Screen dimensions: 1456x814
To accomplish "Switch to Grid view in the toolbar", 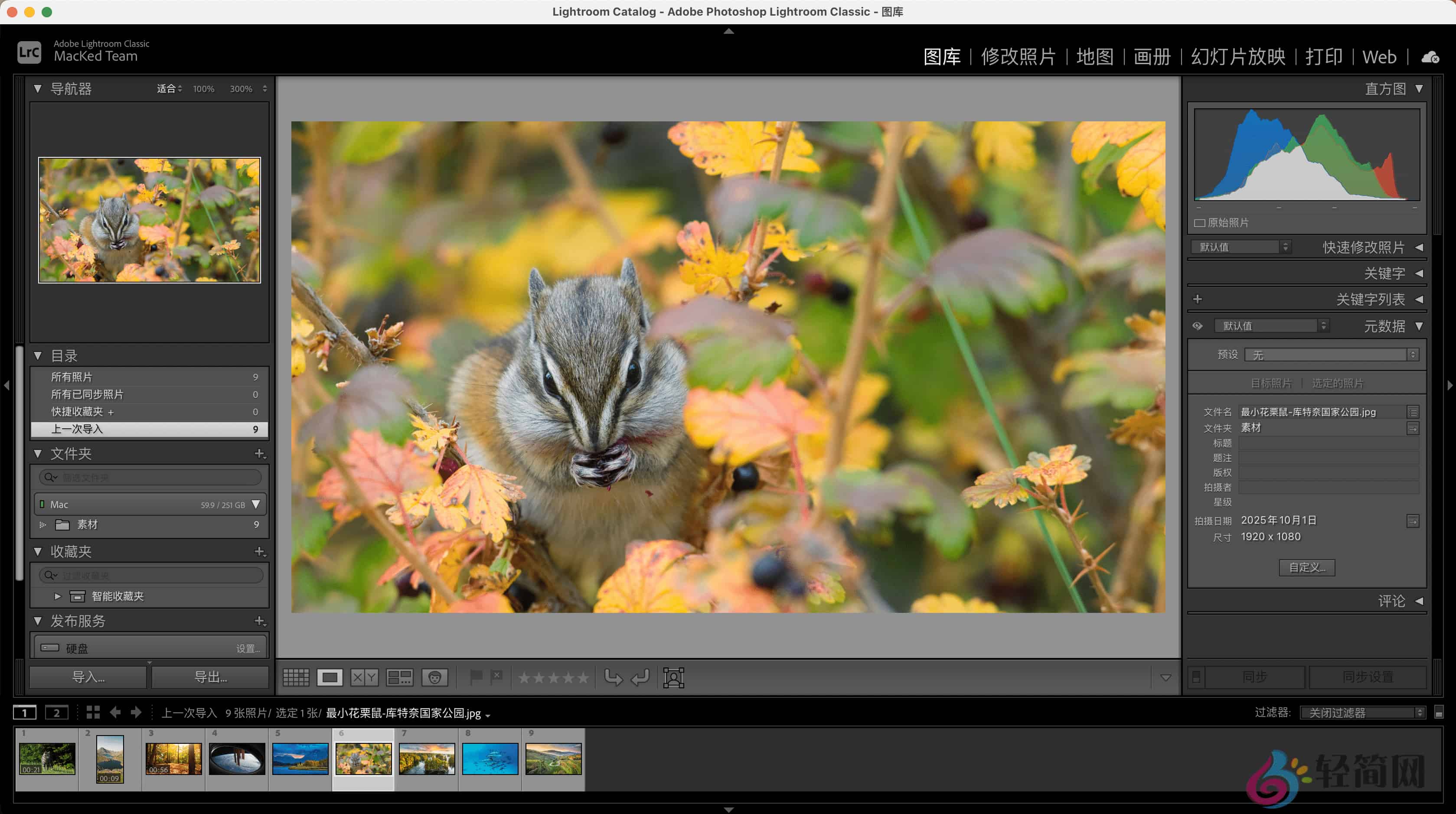I will [296, 677].
